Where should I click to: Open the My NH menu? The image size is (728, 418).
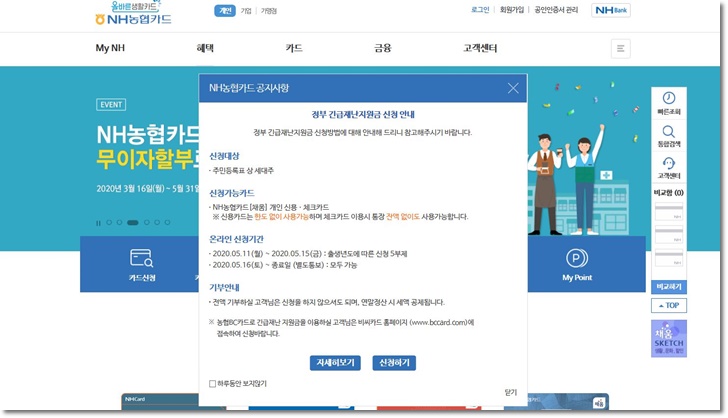click(110, 48)
